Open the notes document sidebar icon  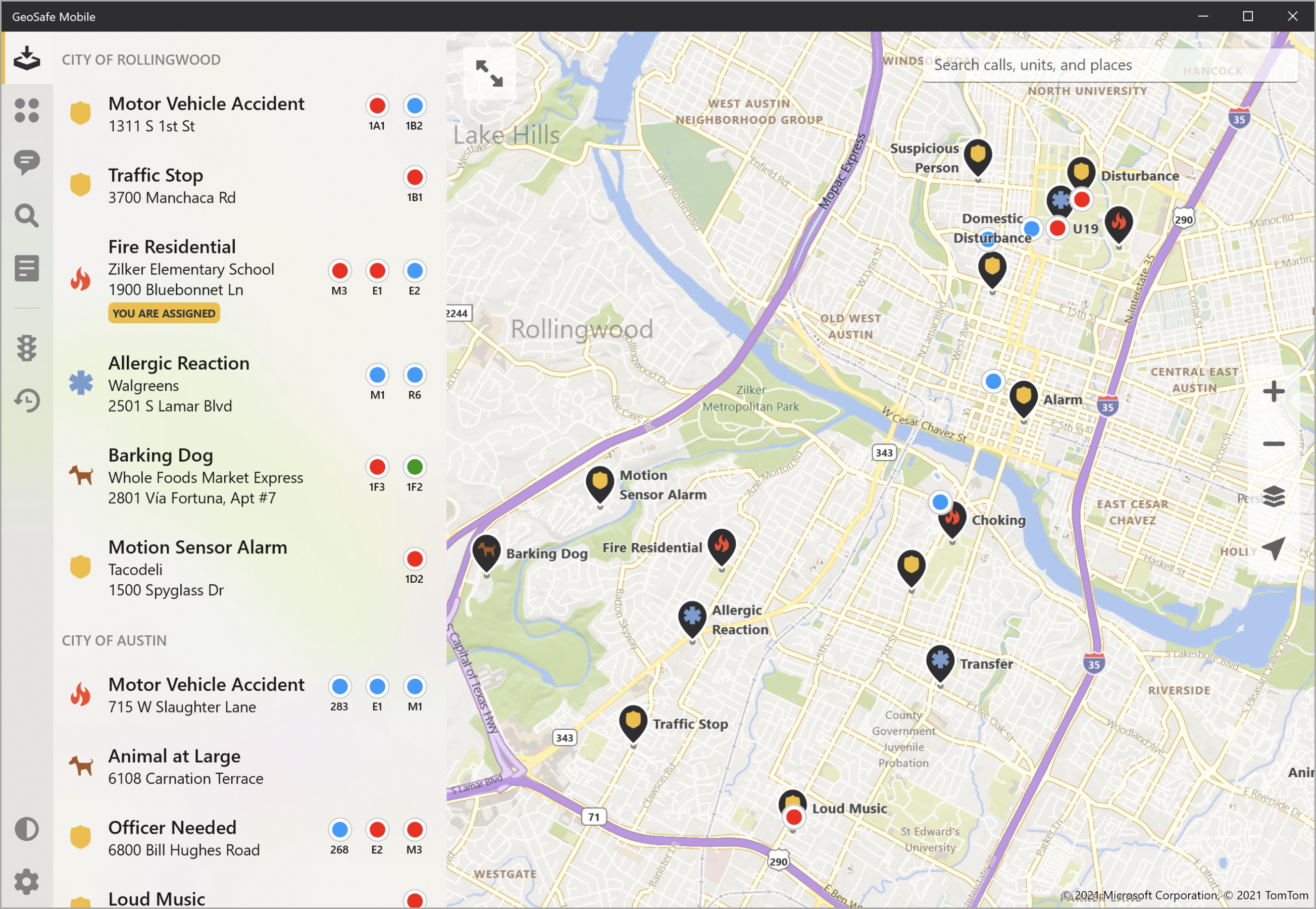(x=27, y=268)
